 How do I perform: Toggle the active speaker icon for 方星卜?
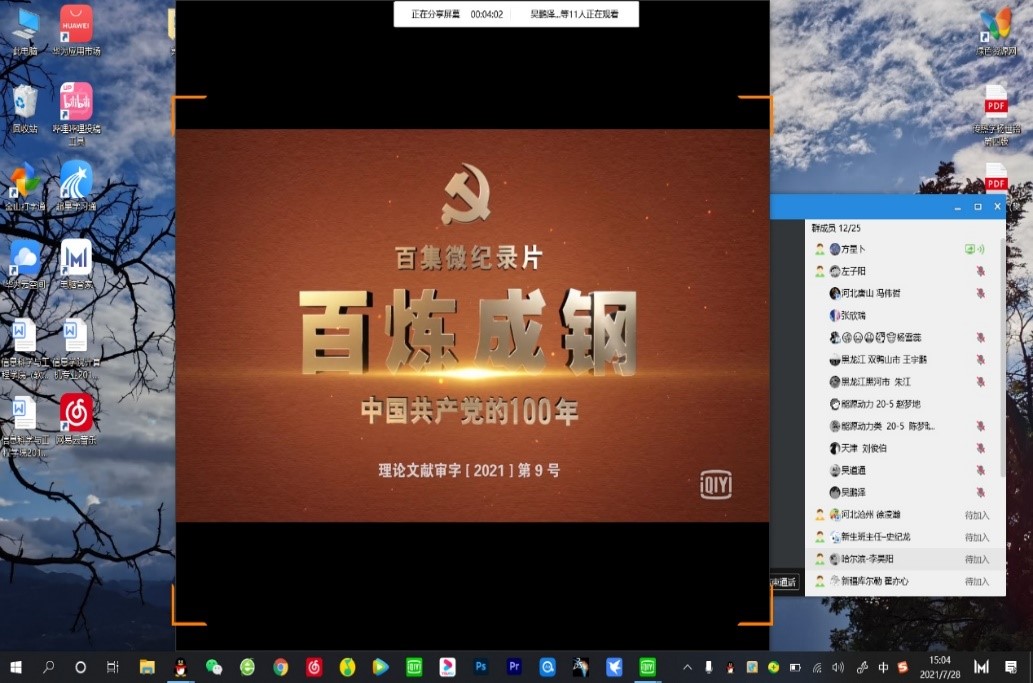click(x=973, y=249)
